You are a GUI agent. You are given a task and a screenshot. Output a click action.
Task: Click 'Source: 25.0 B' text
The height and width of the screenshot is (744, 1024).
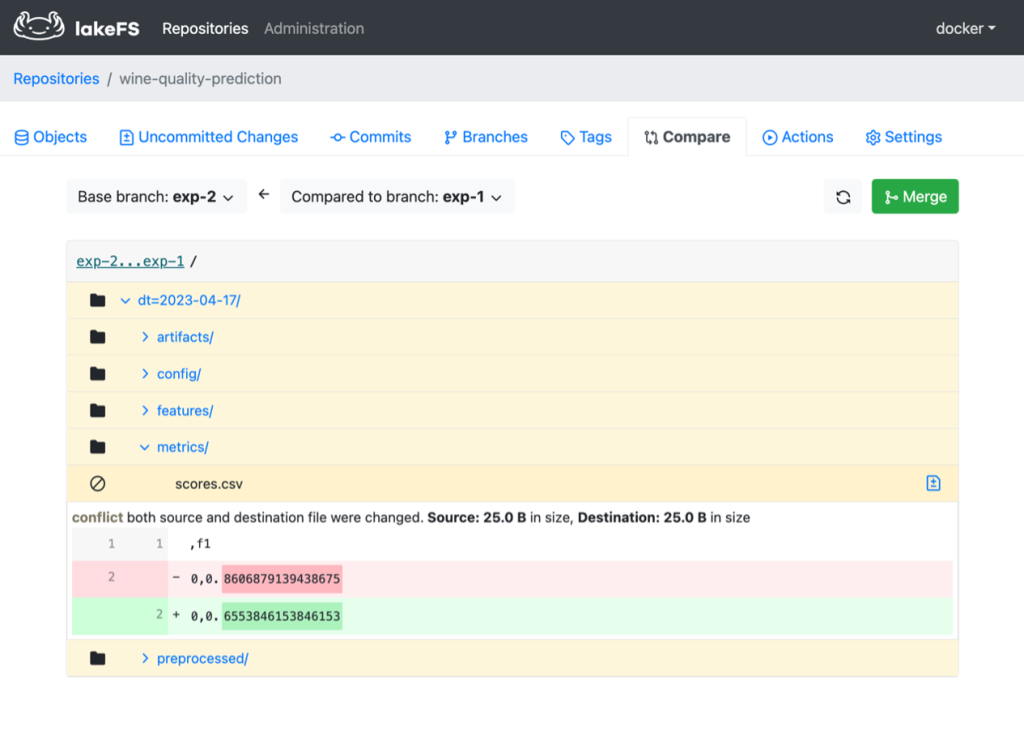[477, 517]
